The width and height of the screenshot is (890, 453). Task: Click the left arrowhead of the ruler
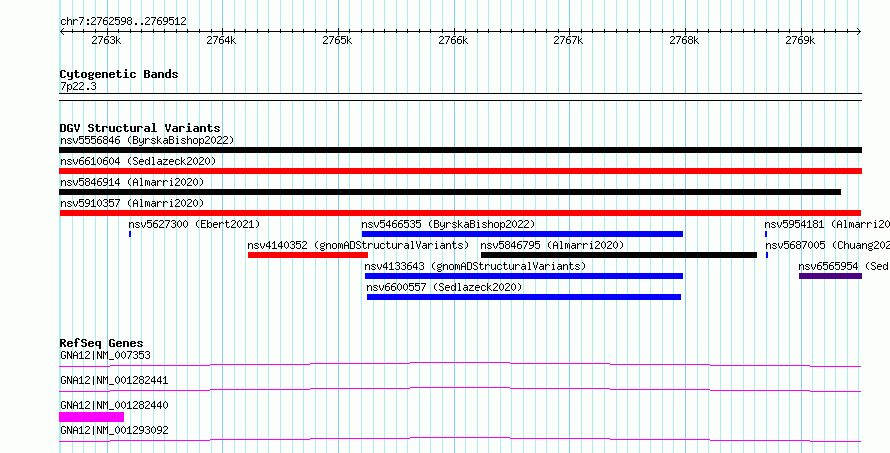pos(62,32)
